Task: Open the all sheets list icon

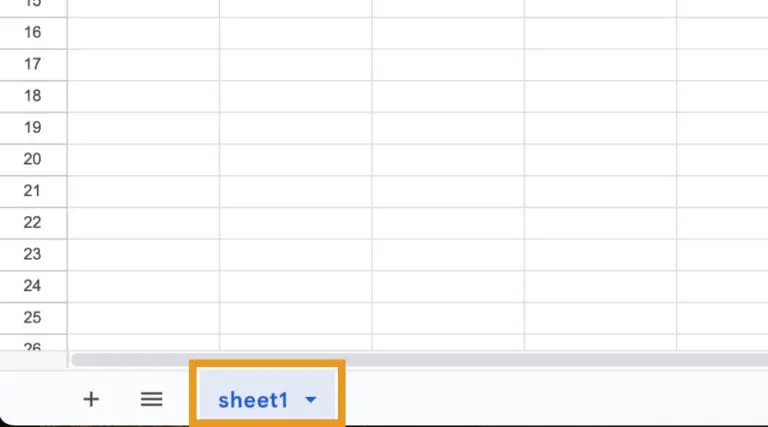Action: [x=151, y=399]
